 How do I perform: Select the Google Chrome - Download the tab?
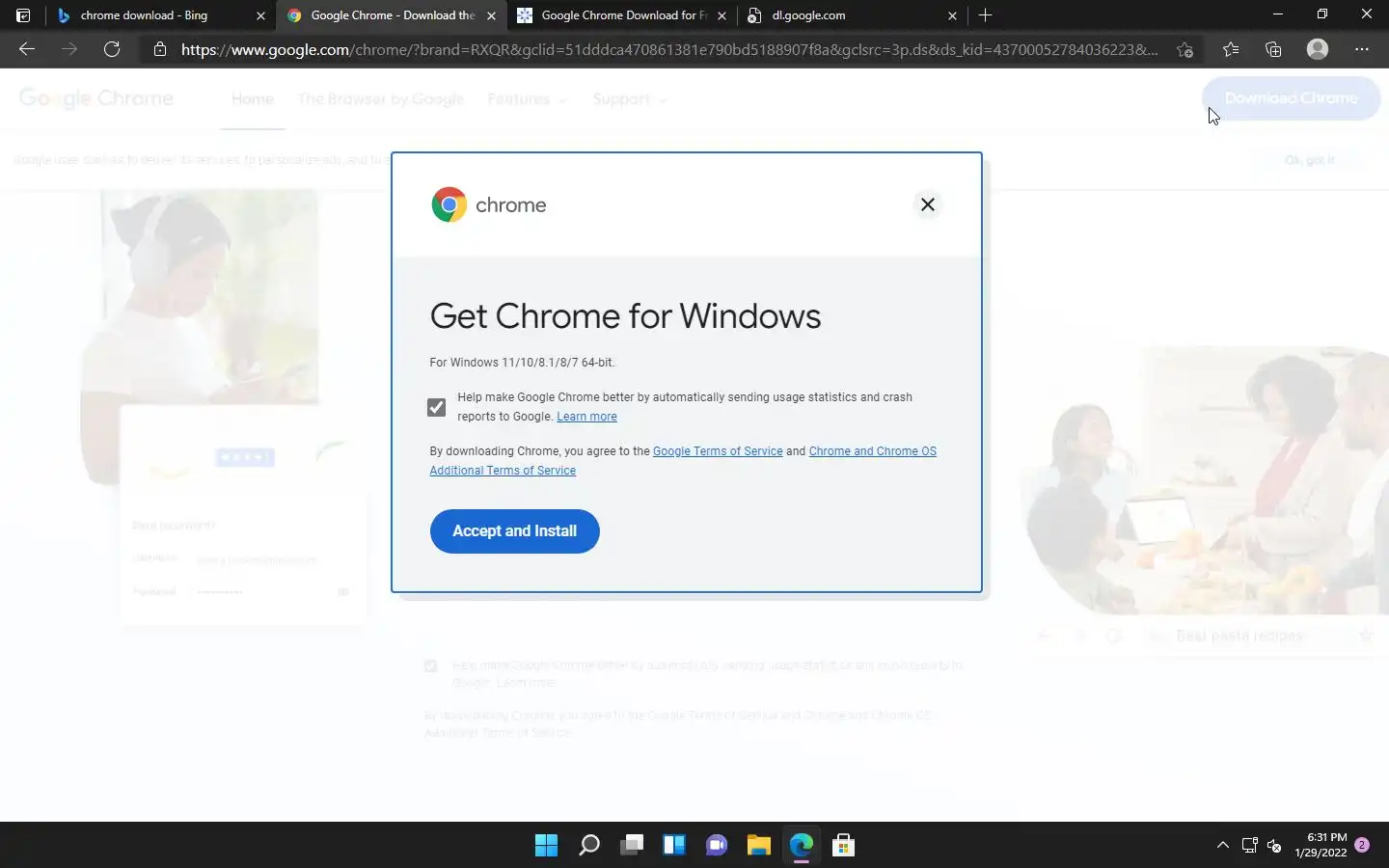pos(392,15)
